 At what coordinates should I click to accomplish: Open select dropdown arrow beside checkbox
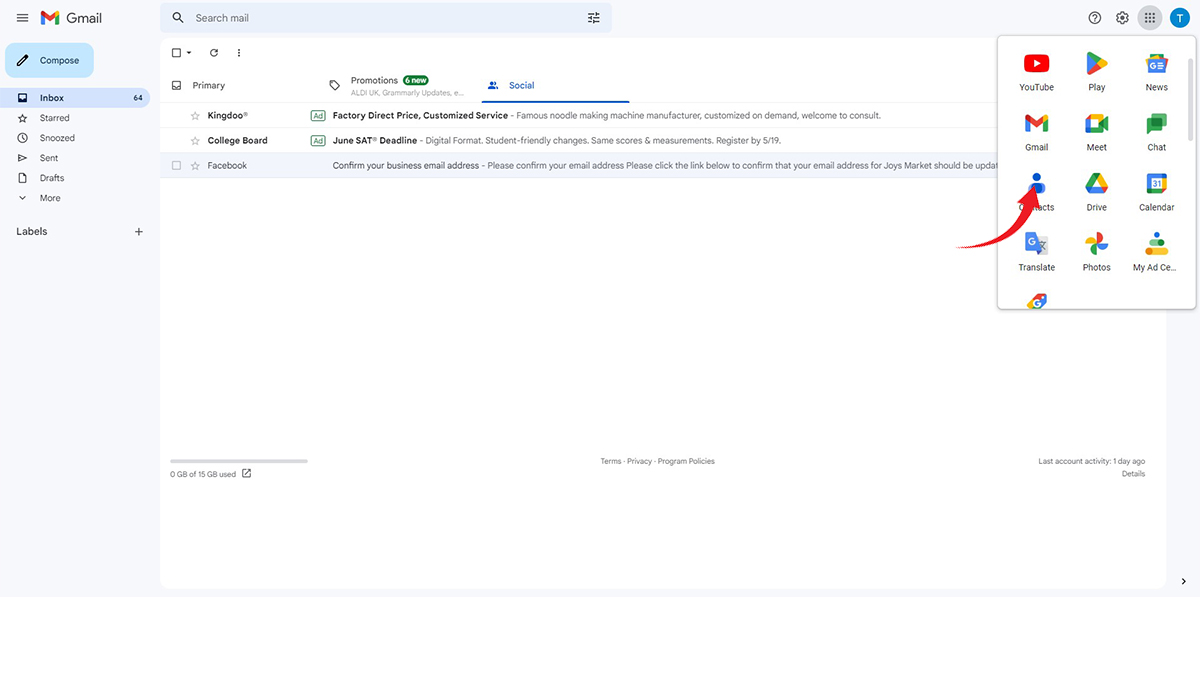pos(189,53)
